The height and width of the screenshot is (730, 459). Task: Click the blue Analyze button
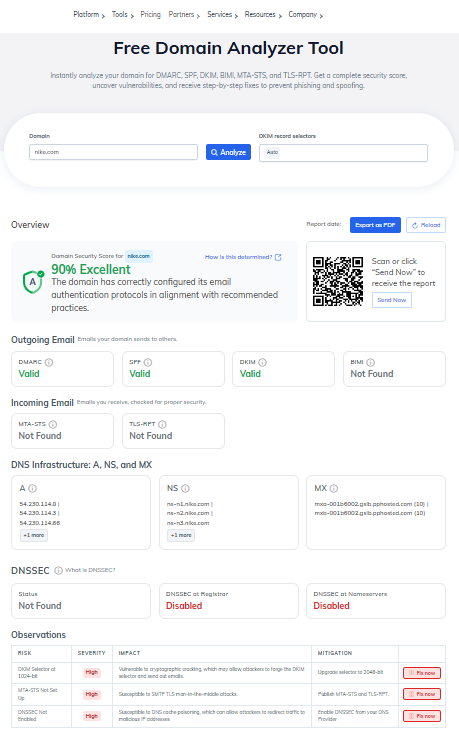pyautogui.click(x=229, y=152)
